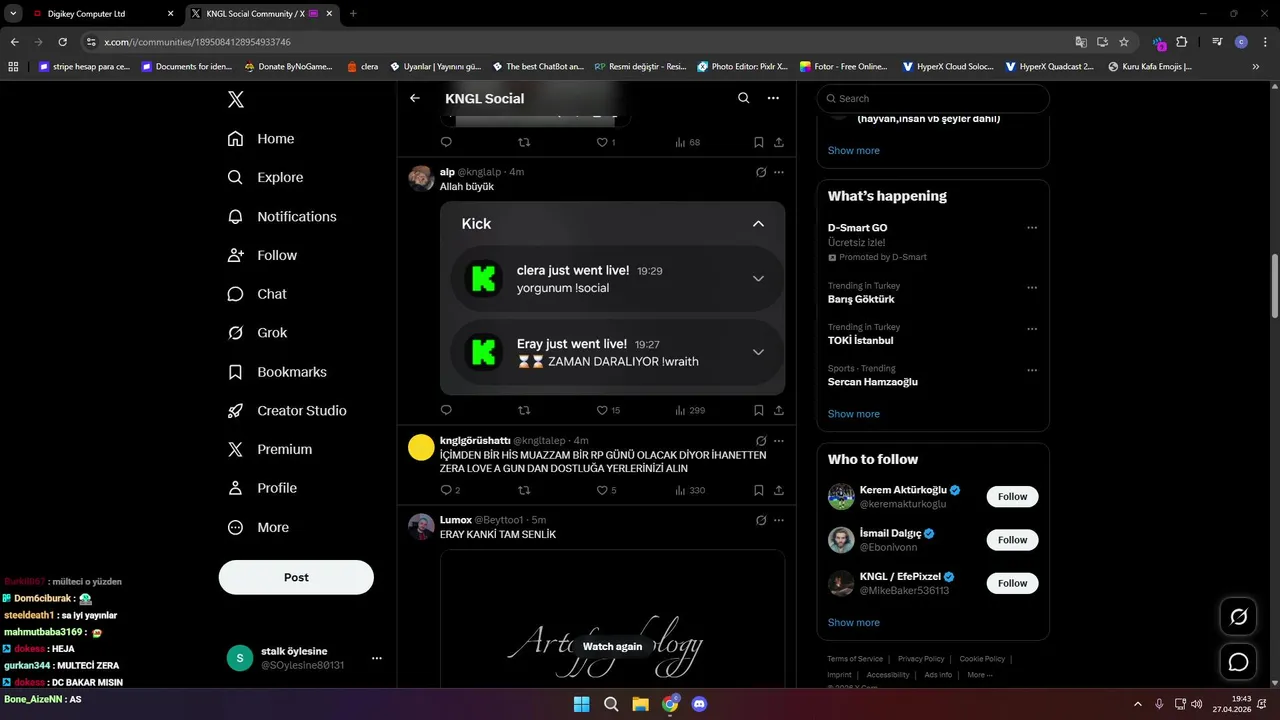The image size is (1280, 720).
Task: View analytics showing 299 views
Action: coord(690,410)
